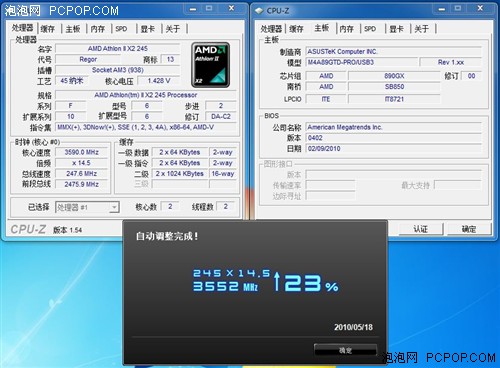
Task: Click the 确定 button in right CPU-Z window
Action: coord(469,229)
